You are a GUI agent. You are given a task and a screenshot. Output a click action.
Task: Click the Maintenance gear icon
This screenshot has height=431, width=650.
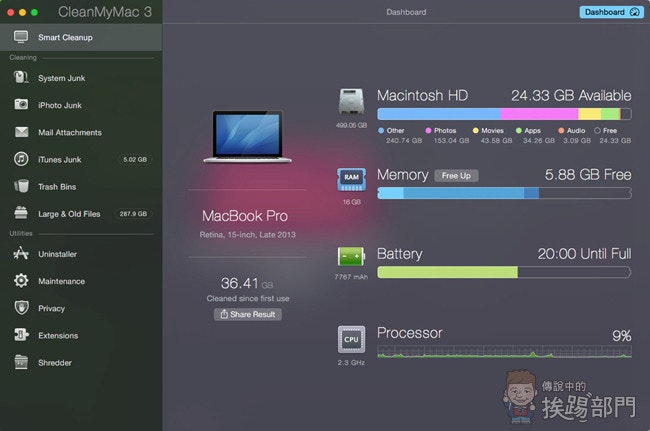coord(21,281)
